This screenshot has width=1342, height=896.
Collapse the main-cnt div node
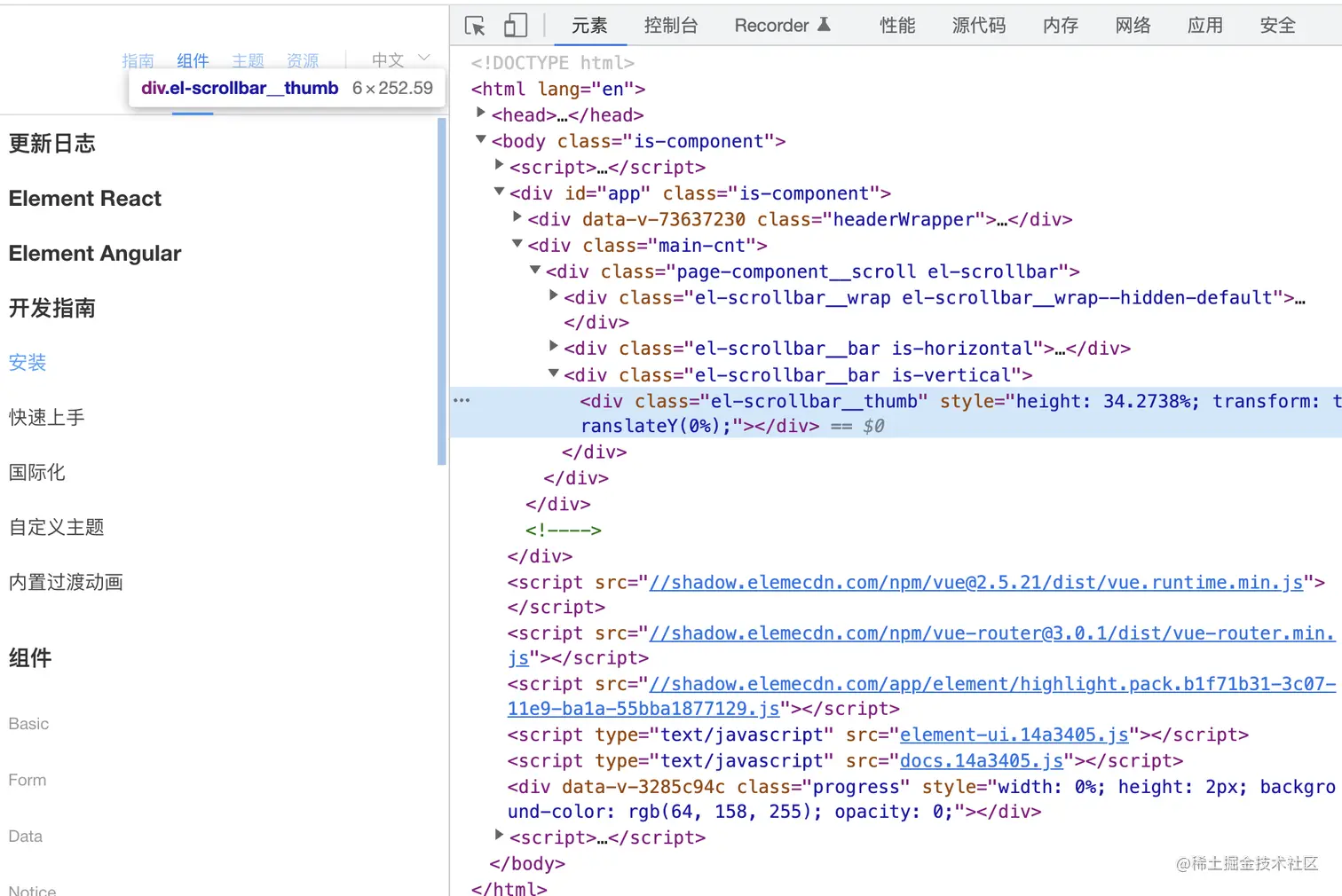[517, 243]
